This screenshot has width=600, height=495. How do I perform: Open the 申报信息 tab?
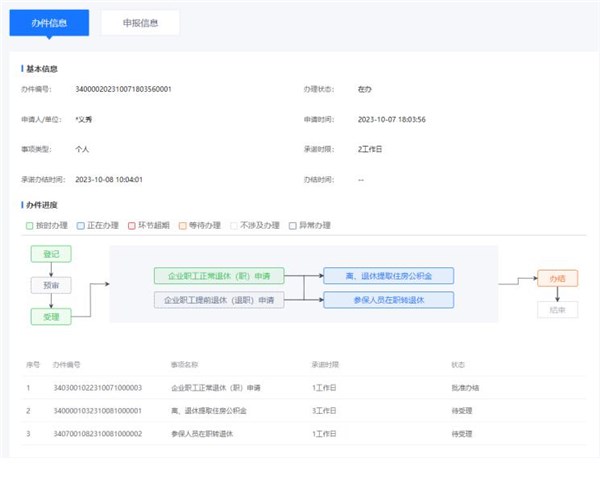pyautogui.click(x=140, y=23)
